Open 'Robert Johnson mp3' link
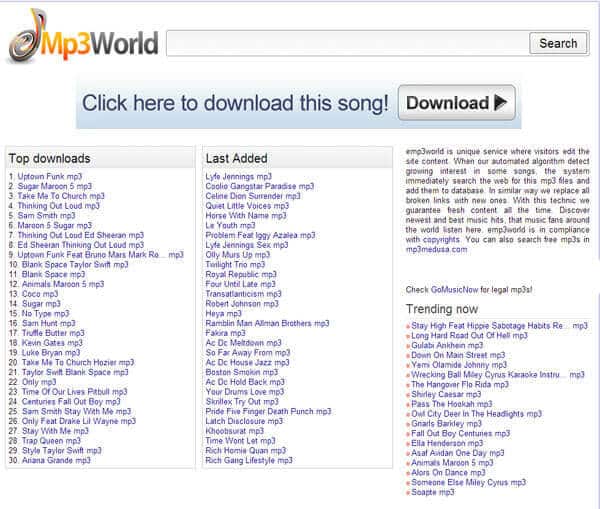The image size is (600, 509). pos(242,304)
